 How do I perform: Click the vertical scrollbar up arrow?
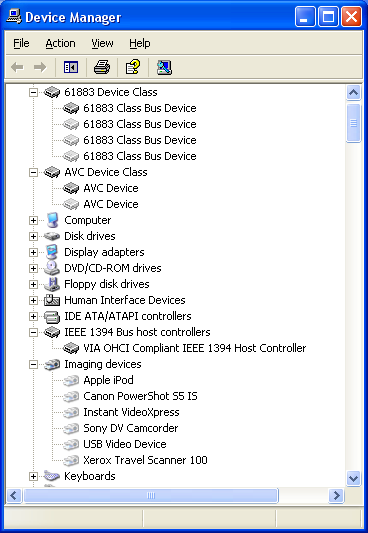pyautogui.click(x=353, y=92)
